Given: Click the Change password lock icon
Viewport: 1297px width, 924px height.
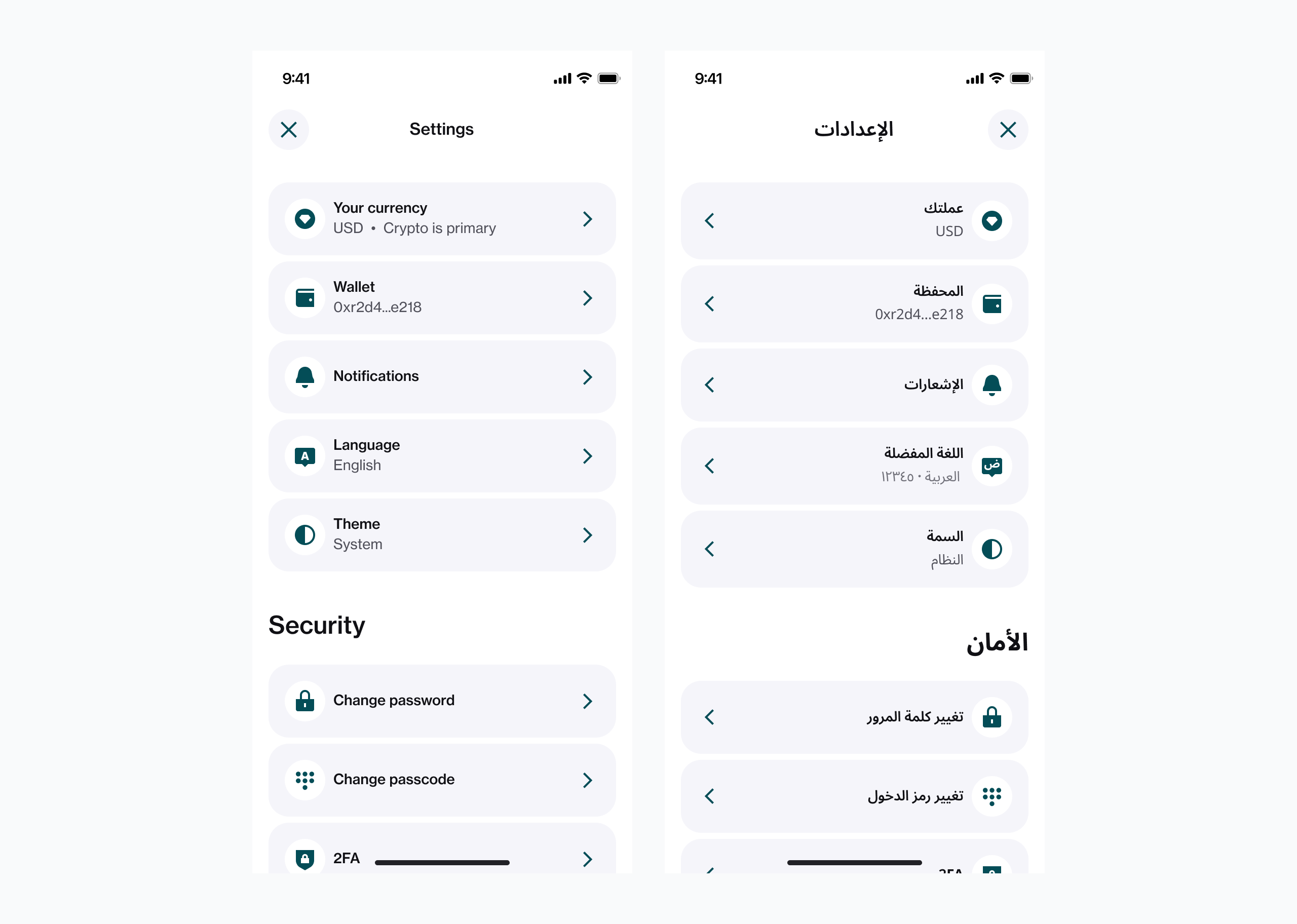Looking at the screenshot, I should 305,701.
